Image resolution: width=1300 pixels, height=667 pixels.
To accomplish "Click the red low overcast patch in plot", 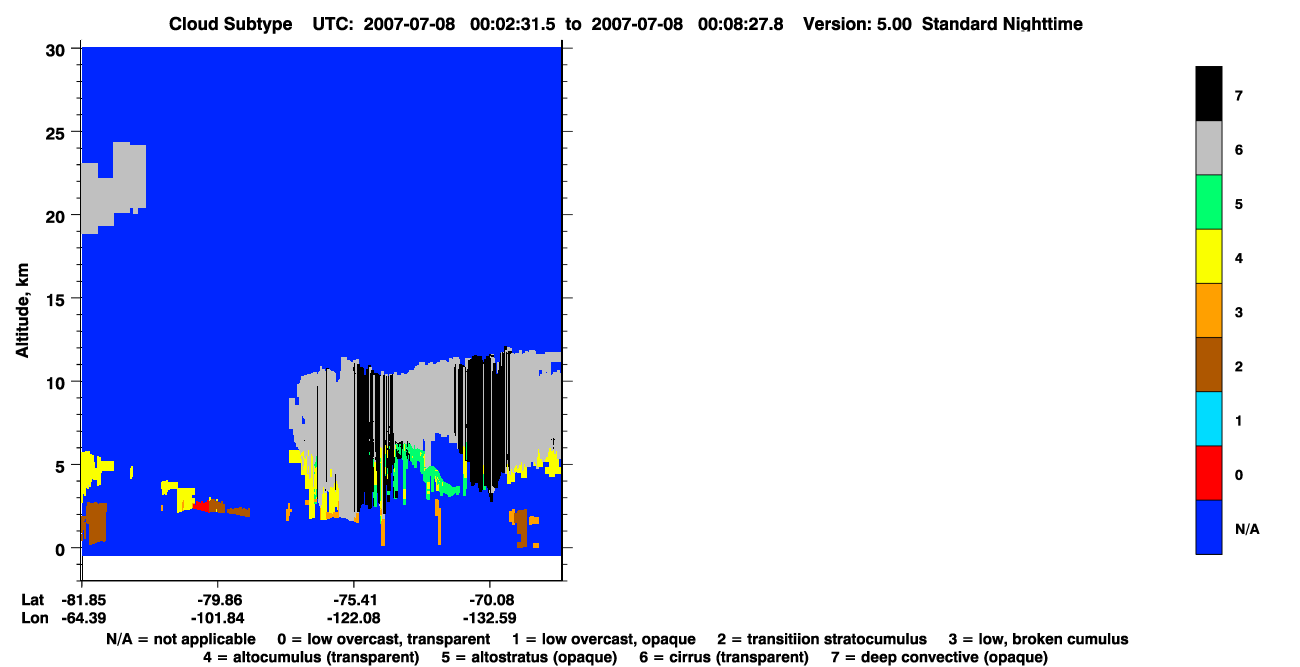I will pos(205,506).
